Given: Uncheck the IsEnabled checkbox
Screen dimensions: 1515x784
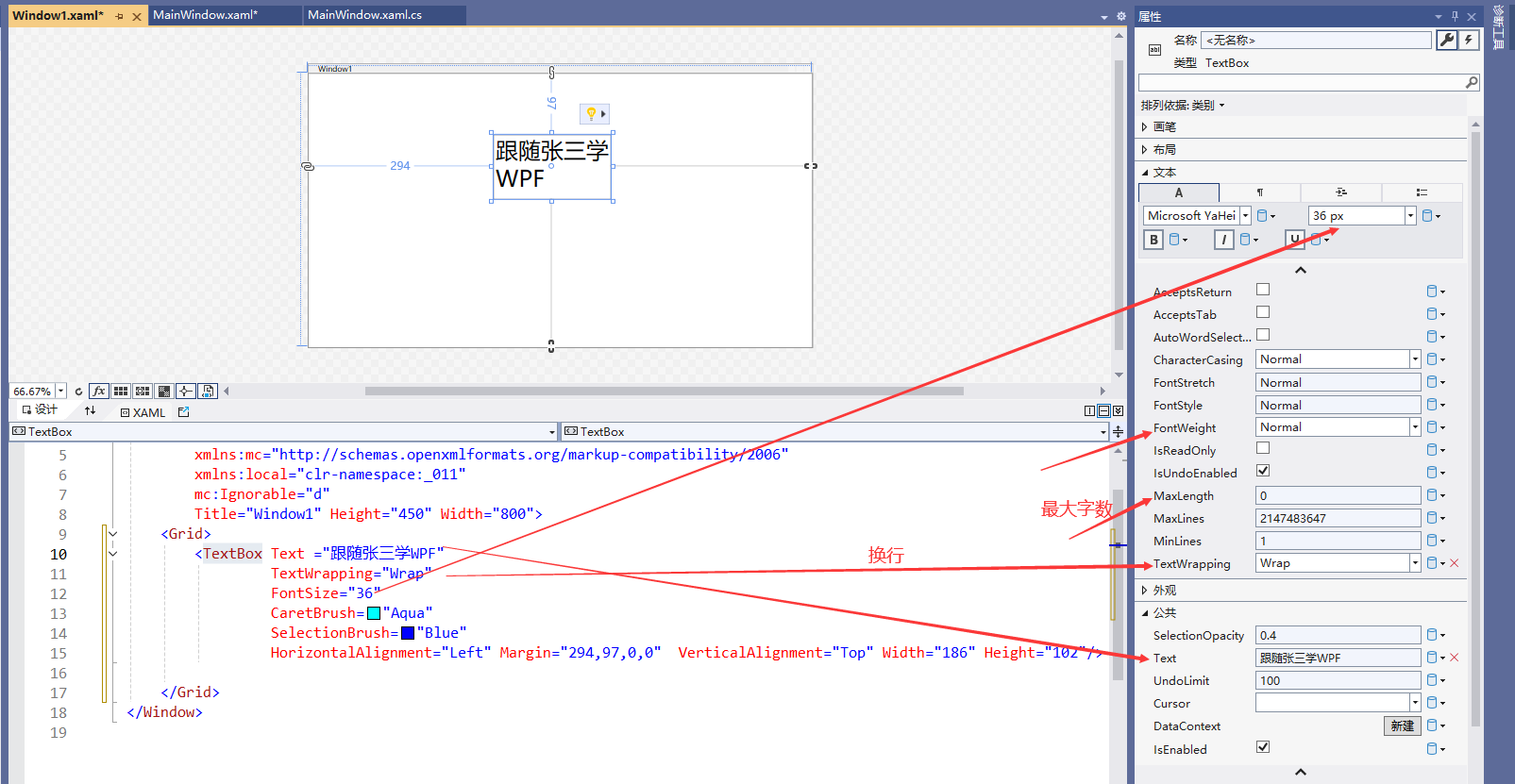Looking at the screenshot, I should pos(1263,747).
